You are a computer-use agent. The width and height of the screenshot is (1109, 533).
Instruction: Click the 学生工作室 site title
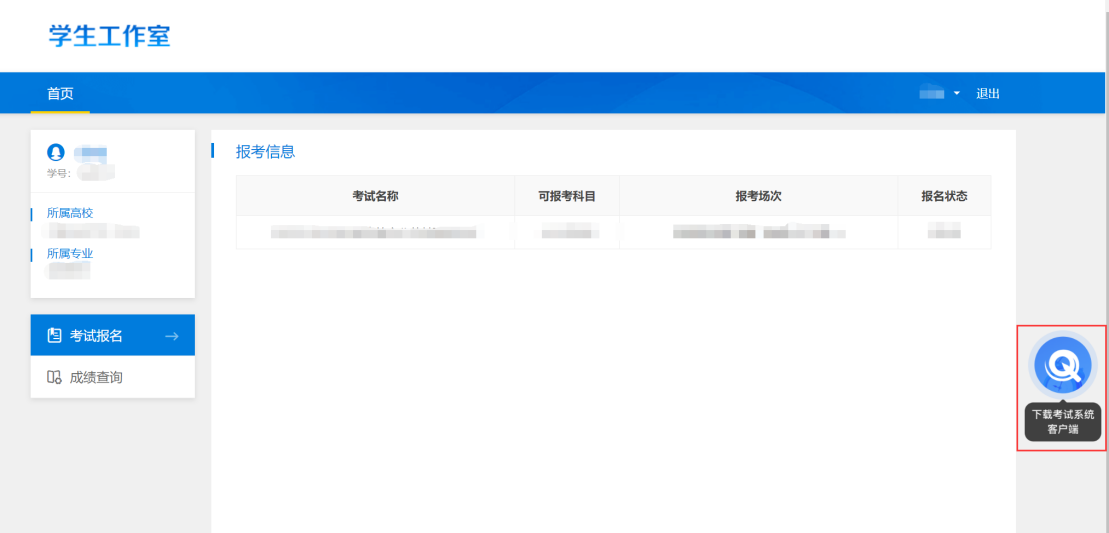[x=110, y=36]
